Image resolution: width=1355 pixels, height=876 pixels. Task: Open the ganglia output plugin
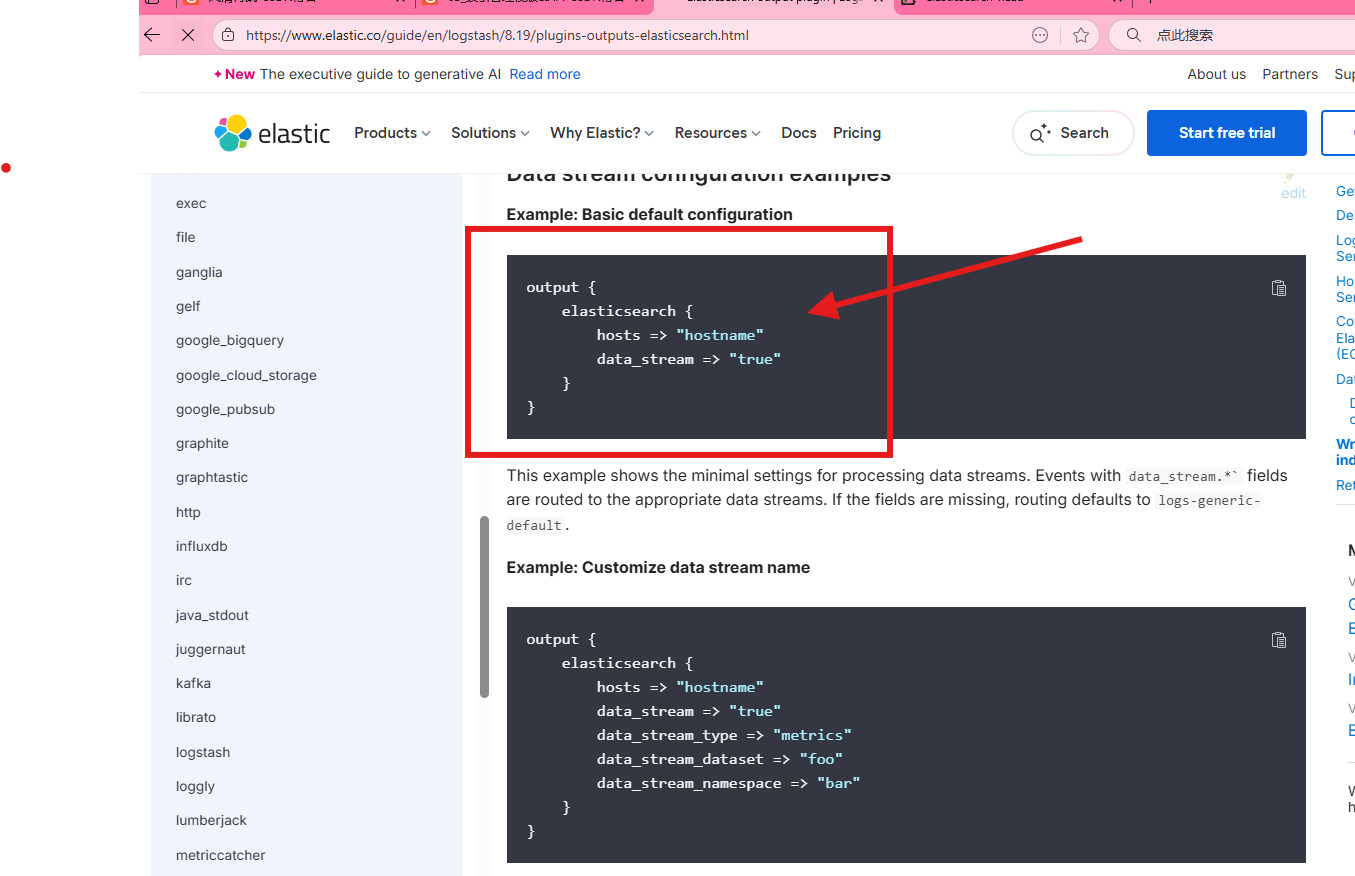click(x=199, y=272)
